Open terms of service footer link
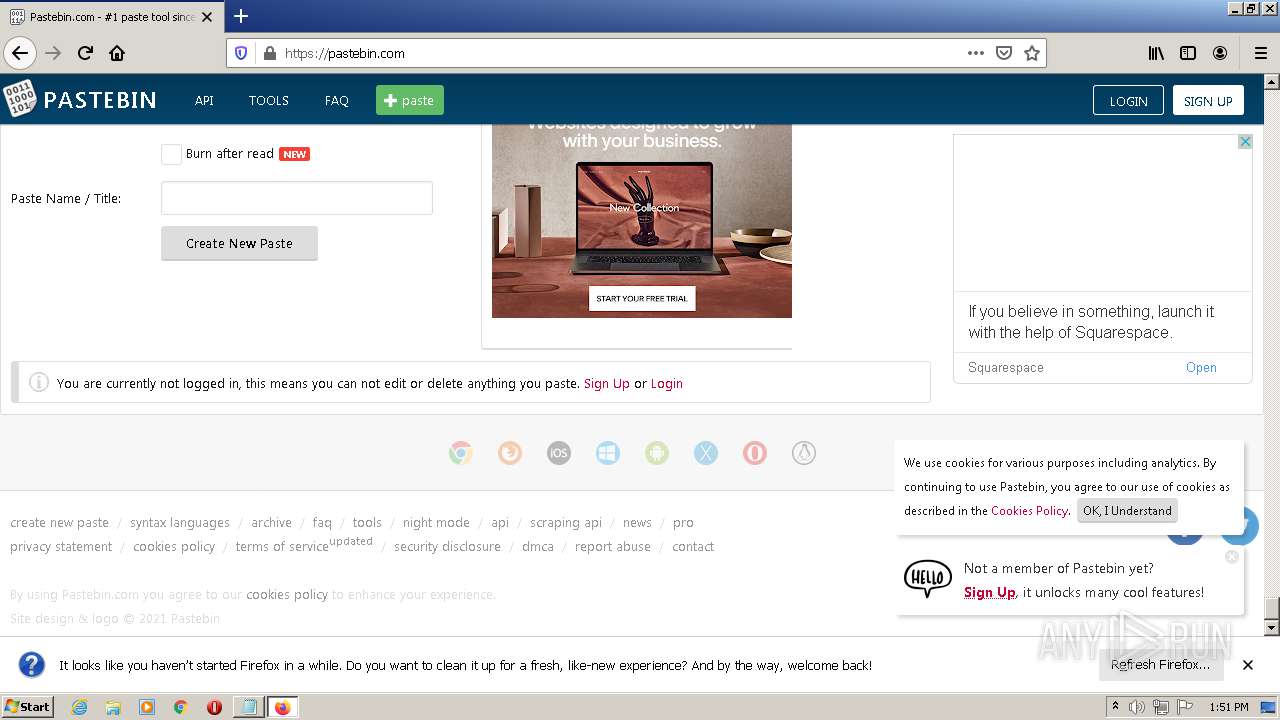This screenshot has width=1280, height=720. click(x=282, y=546)
